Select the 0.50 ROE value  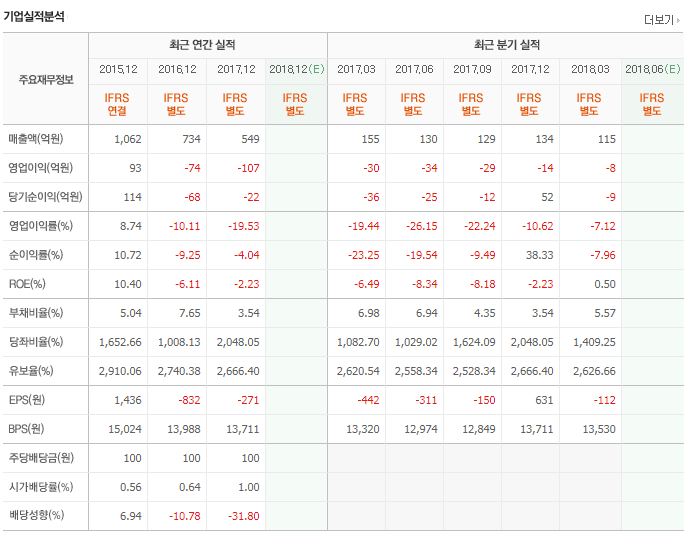point(605,285)
